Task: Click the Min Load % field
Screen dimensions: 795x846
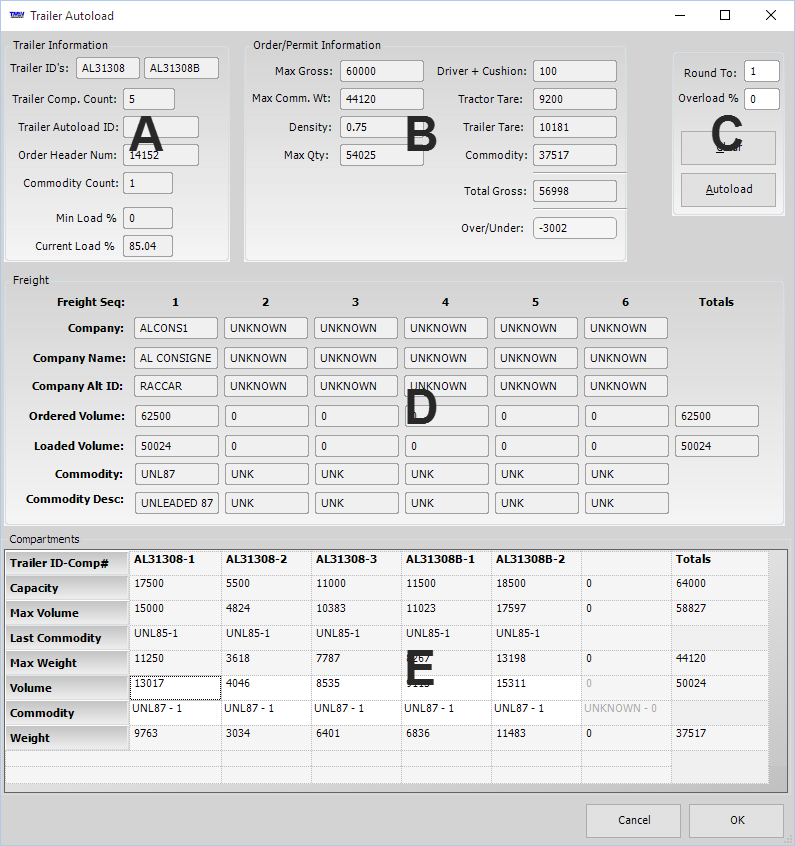Action: [x=147, y=218]
